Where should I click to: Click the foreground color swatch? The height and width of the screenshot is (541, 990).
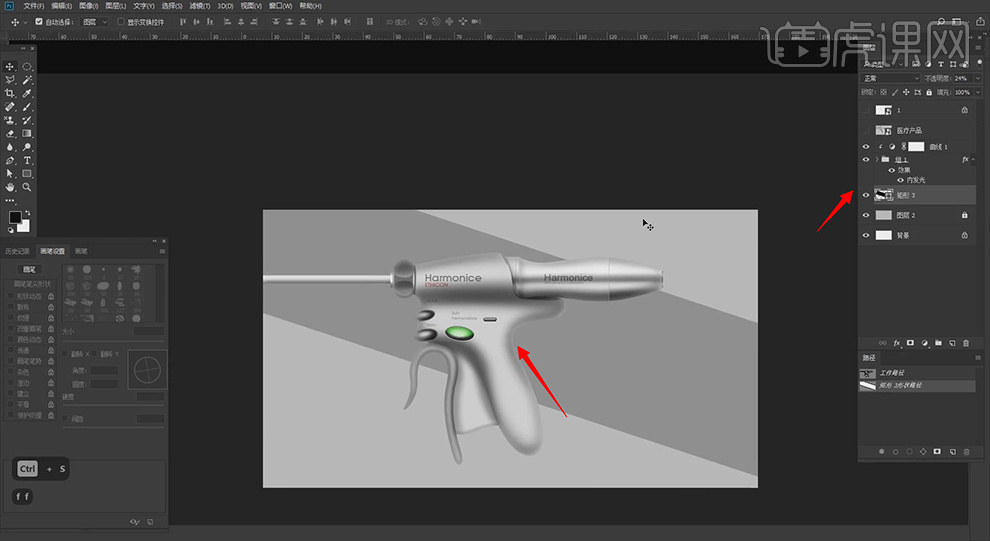15,217
